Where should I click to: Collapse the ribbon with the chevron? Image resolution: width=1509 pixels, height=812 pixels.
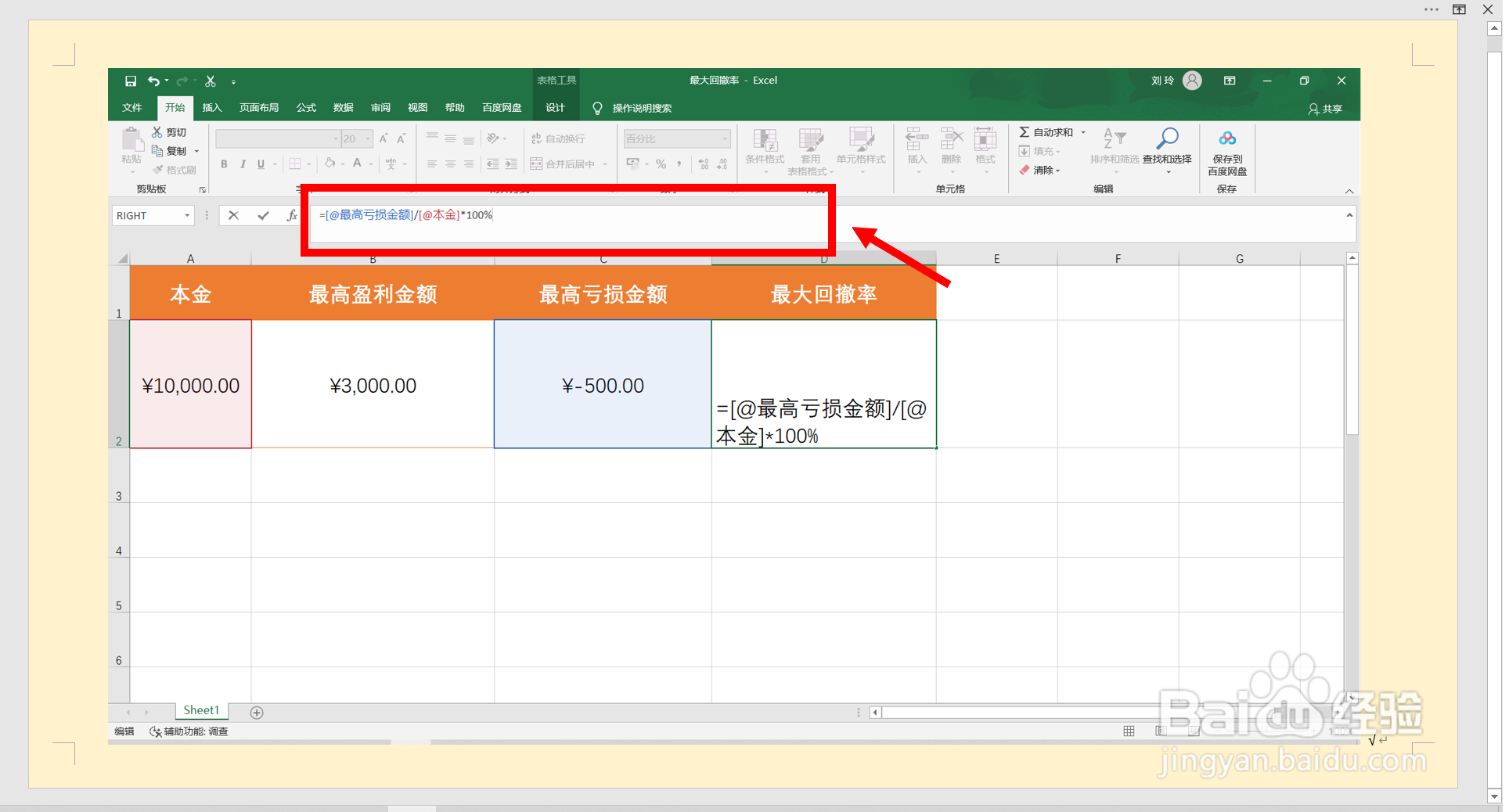click(x=1349, y=191)
